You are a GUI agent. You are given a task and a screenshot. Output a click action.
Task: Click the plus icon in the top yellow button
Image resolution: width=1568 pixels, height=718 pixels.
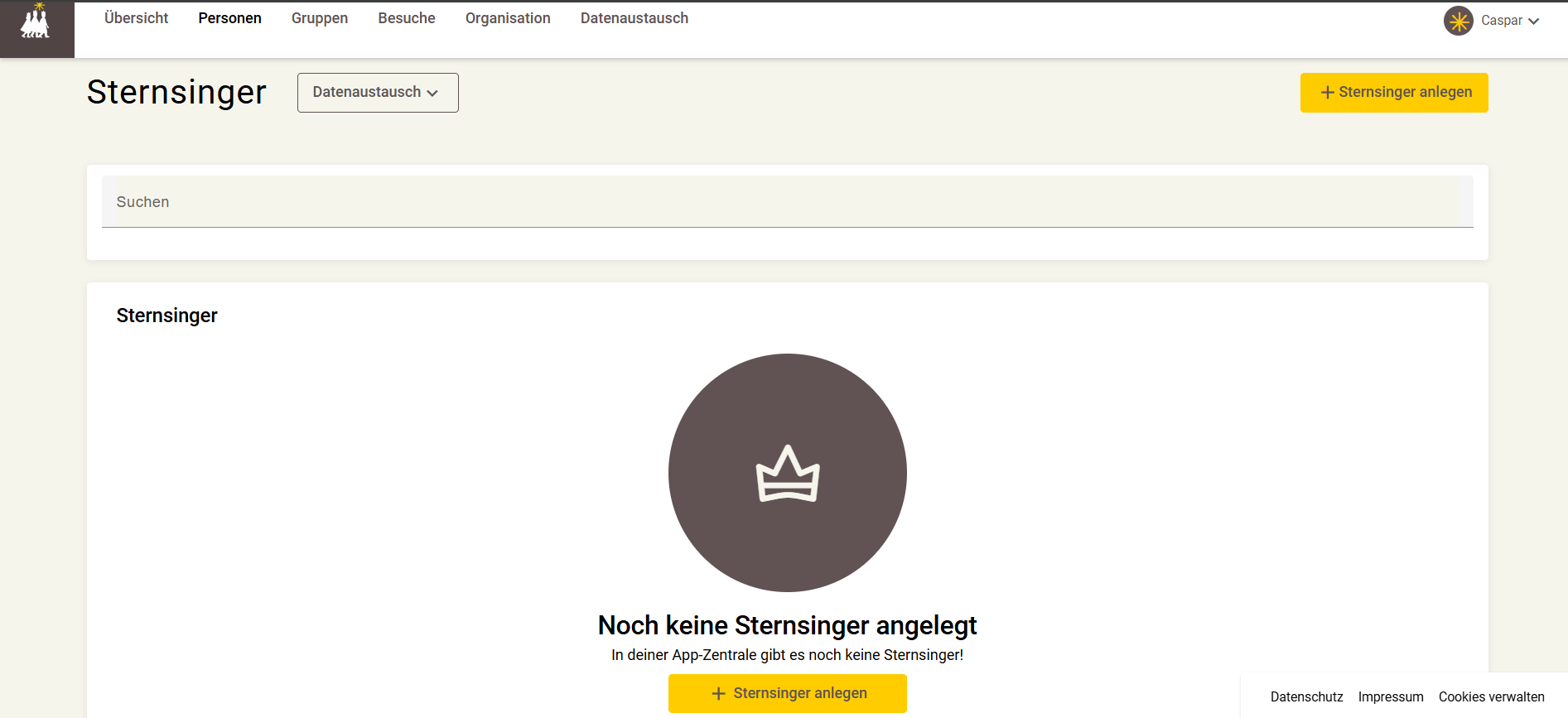[1327, 93]
